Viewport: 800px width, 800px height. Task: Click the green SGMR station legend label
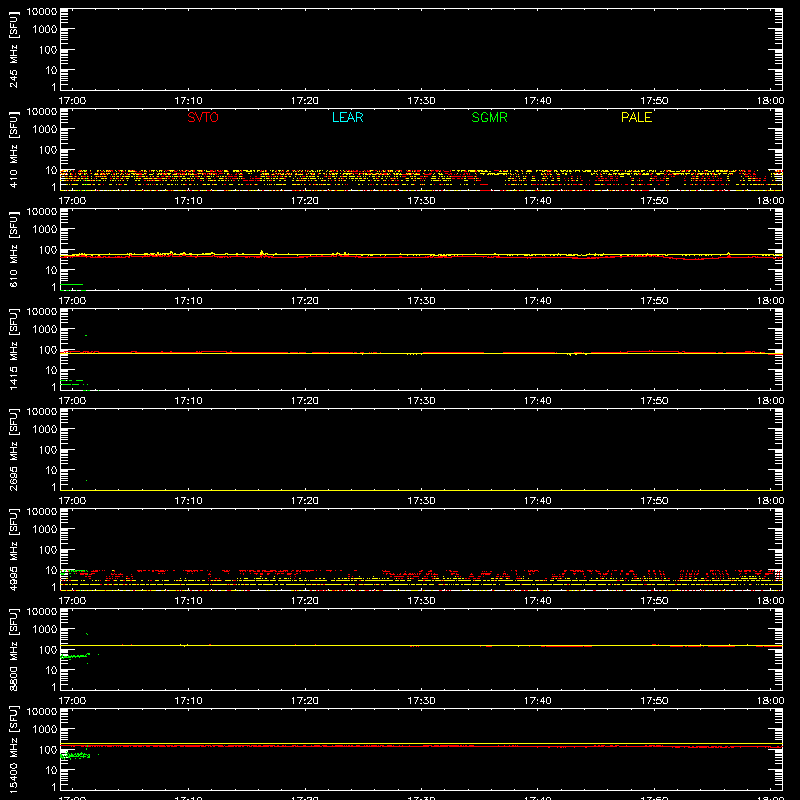489,117
